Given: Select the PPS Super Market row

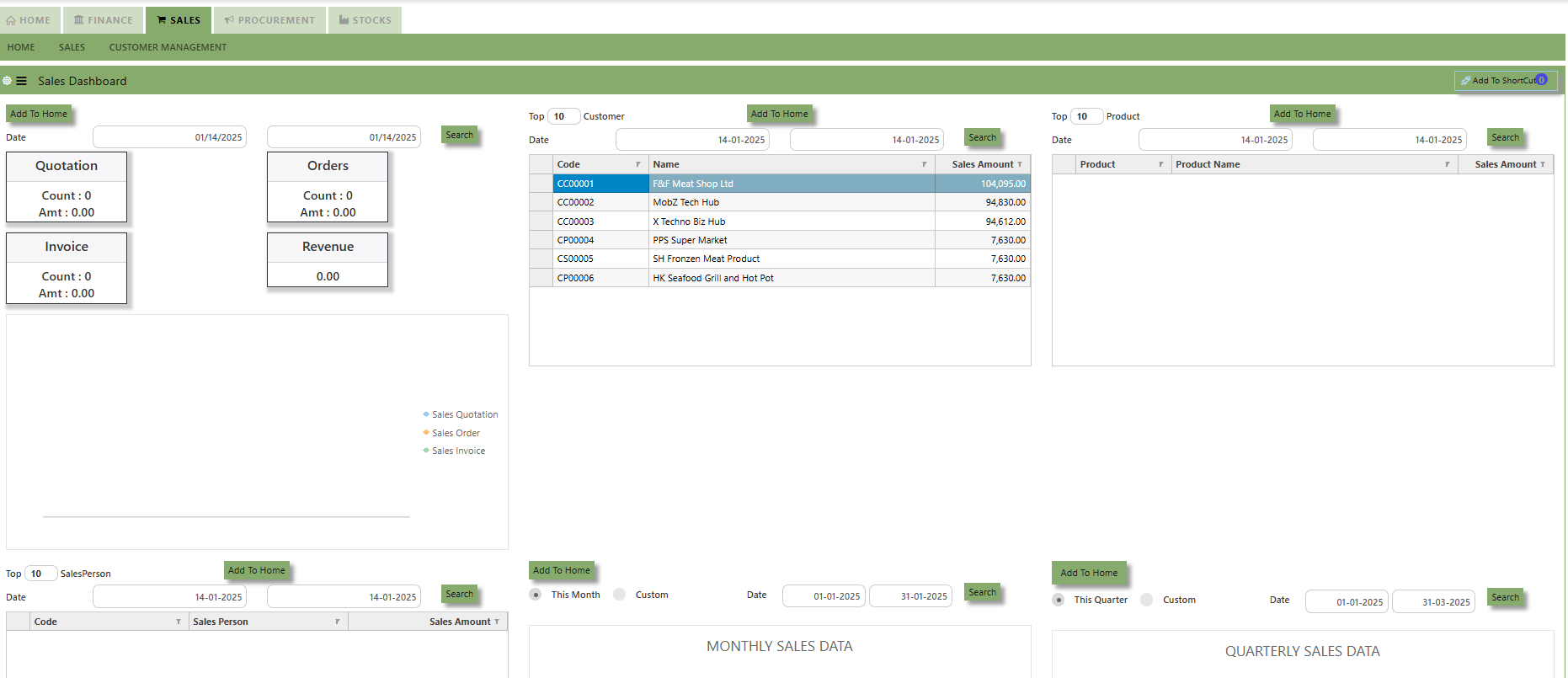Looking at the screenshot, I should point(780,240).
